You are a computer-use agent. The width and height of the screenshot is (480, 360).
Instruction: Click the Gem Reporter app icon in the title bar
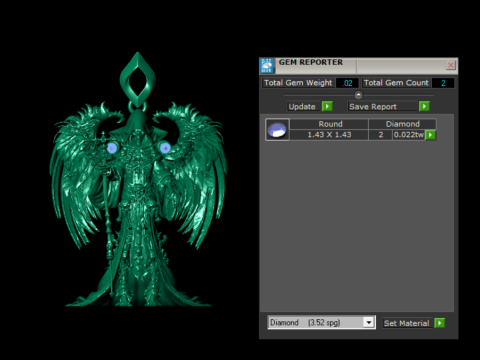pos(267,65)
